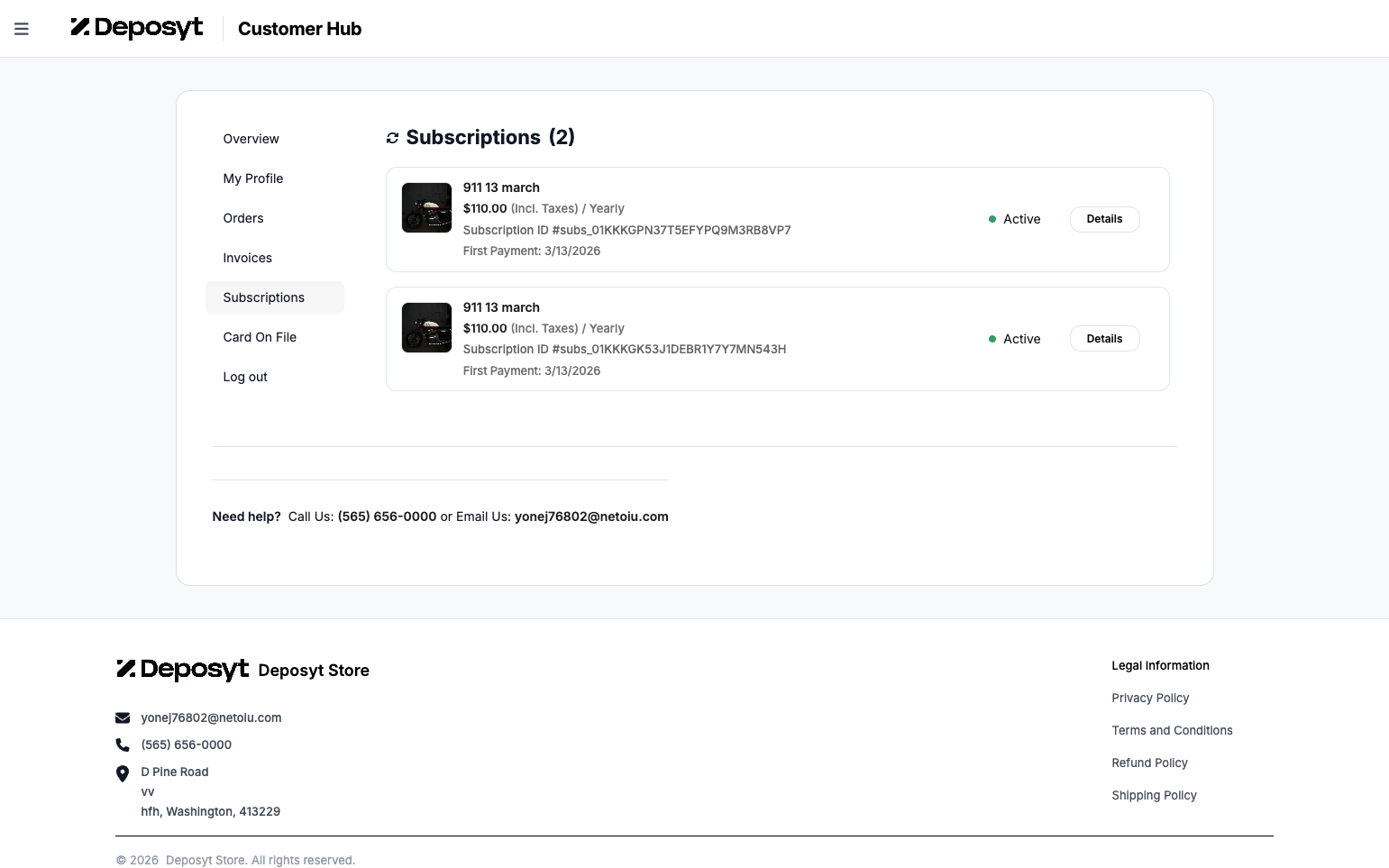Click First Payment date of subscription RB8VP7
This screenshot has width=1389, height=868.
[x=532, y=251]
